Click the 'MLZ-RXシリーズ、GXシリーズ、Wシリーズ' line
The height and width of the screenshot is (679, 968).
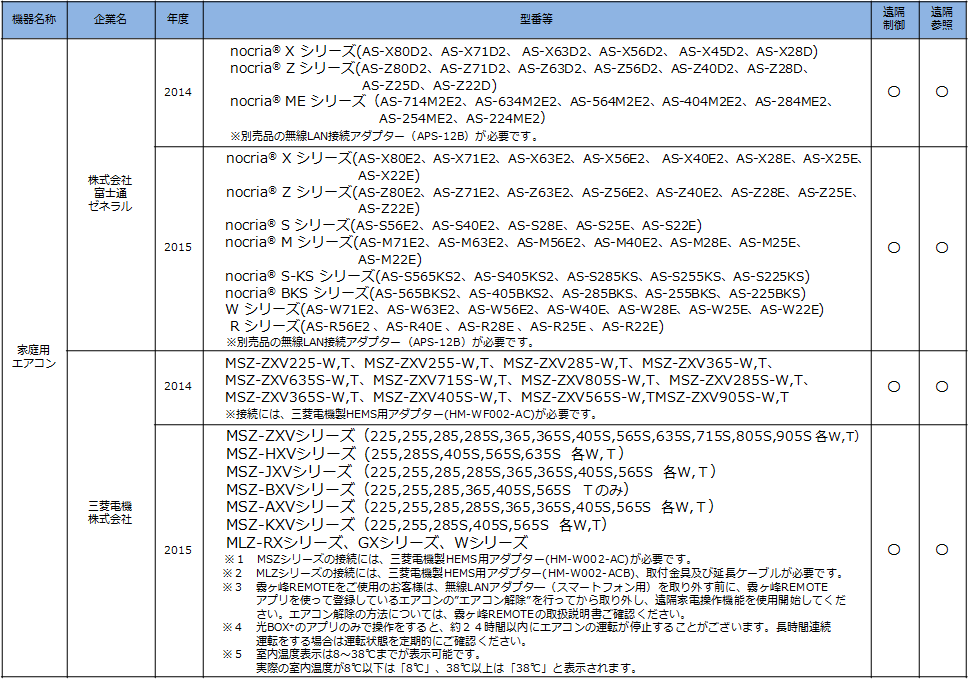377,543
